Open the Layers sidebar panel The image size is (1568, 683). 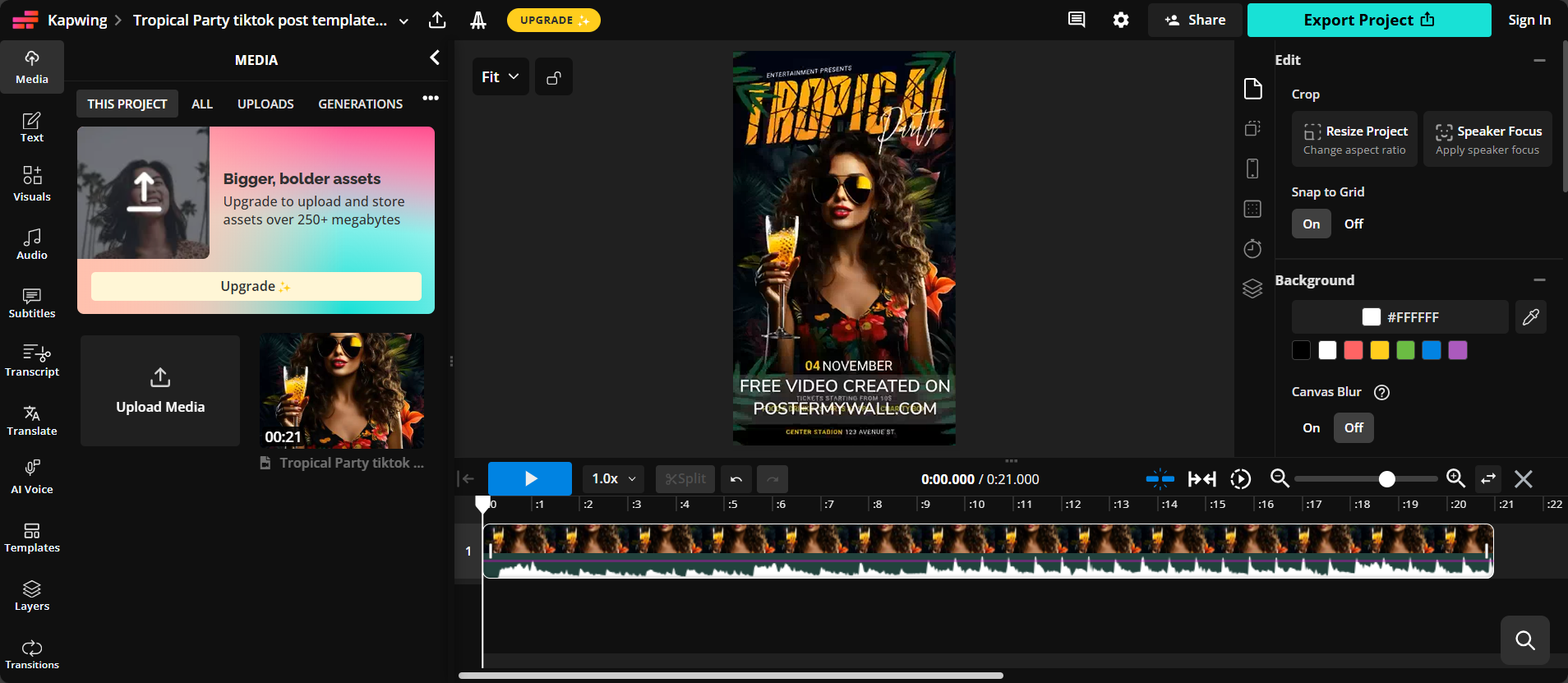pos(32,595)
